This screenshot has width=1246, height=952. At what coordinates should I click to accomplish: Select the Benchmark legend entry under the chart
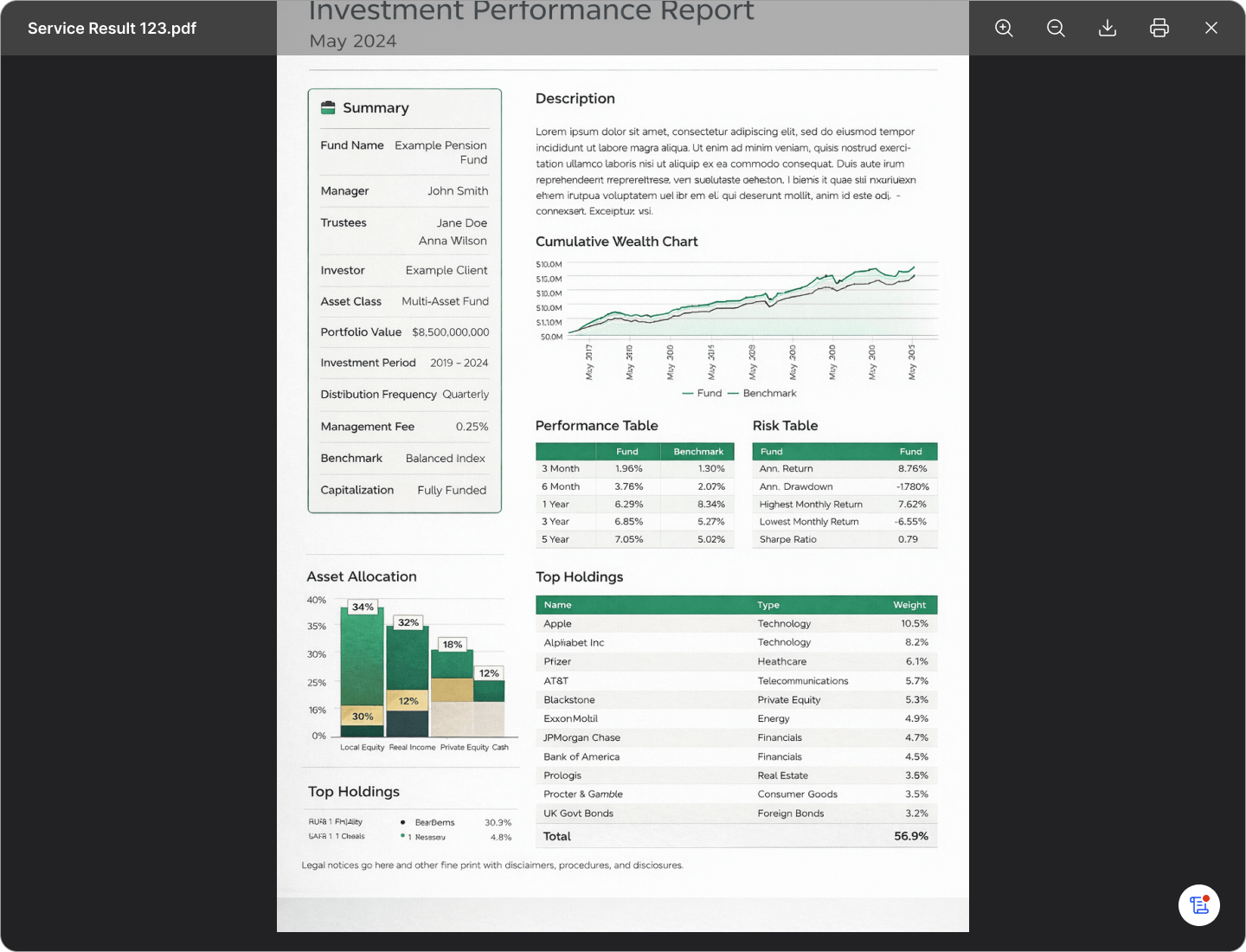coord(762,393)
